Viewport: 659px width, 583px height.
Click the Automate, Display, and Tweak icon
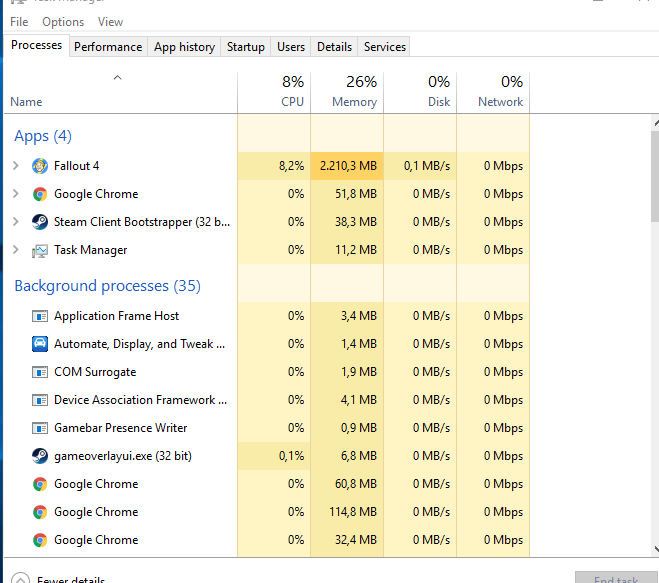[x=40, y=344]
